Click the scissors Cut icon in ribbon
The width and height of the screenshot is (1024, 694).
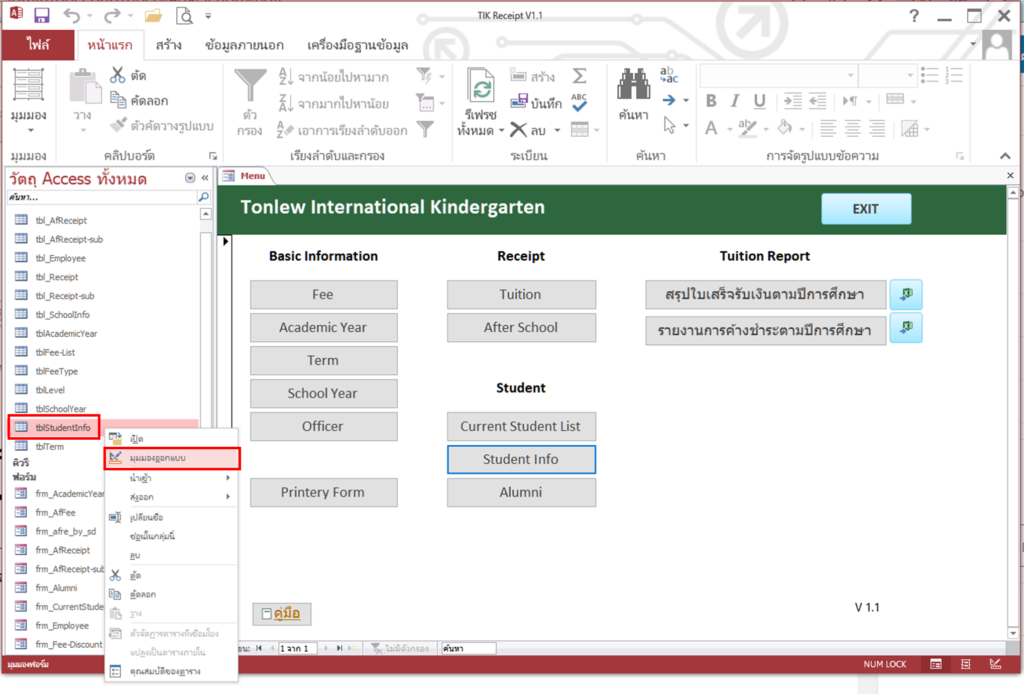[117, 76]
